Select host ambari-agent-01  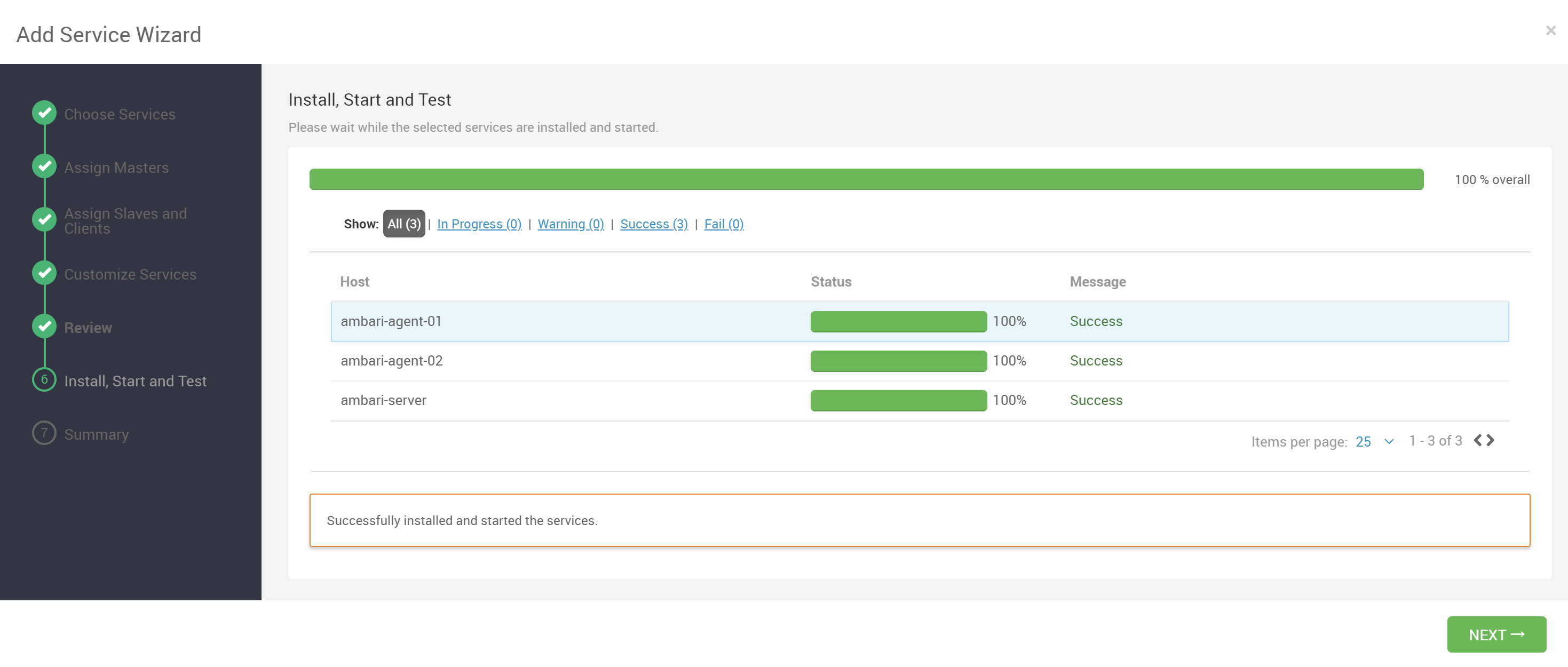click(x=391, y=321)
